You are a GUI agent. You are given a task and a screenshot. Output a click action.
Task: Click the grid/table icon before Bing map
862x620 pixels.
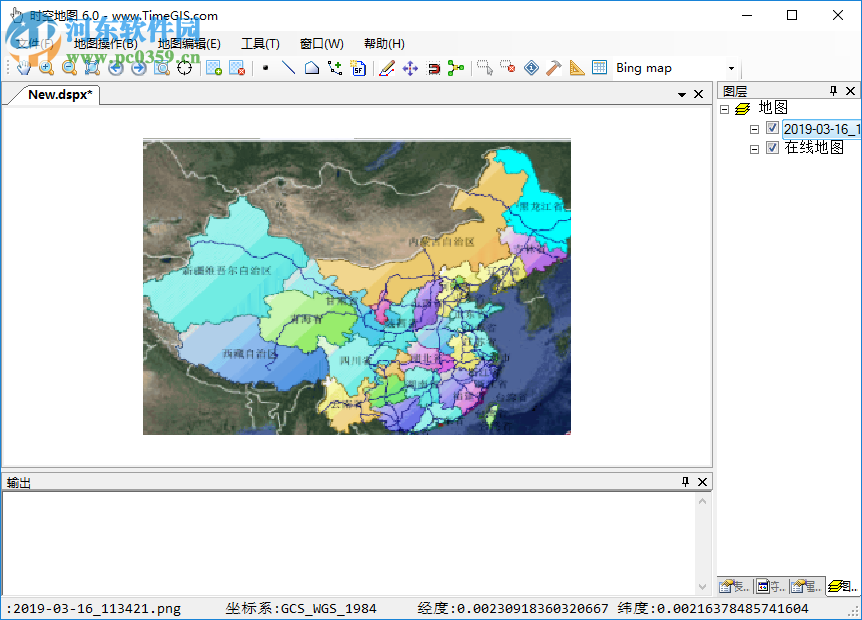pos(597,67)
